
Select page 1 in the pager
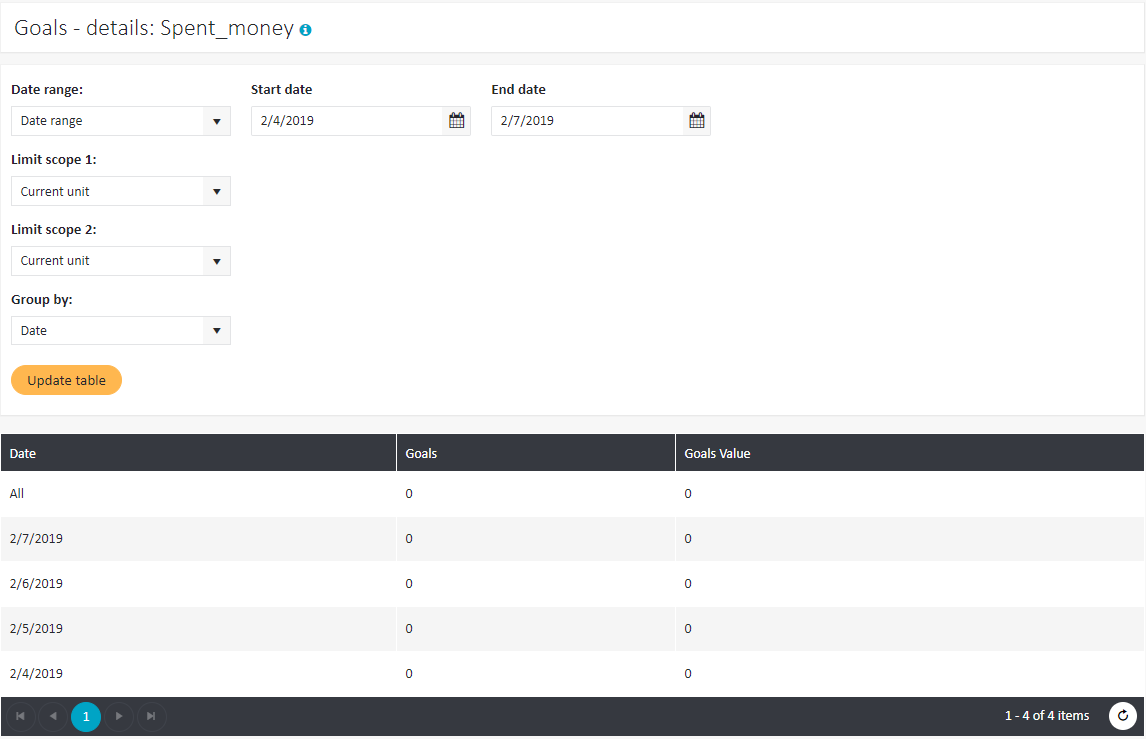click(x=86, y=716)
